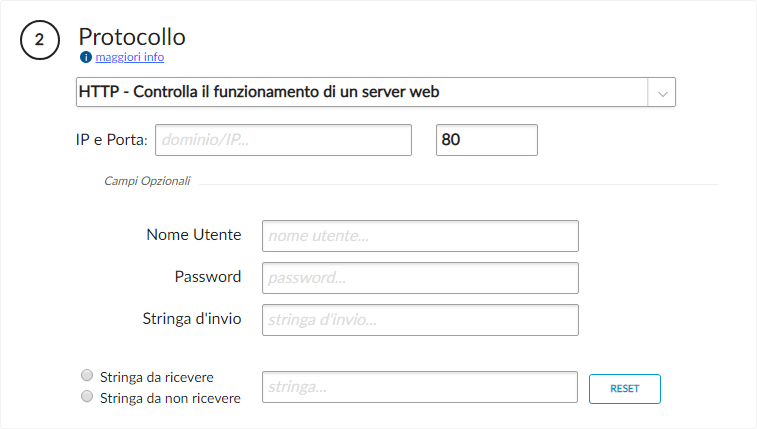The height and width of the screenshot is (429, 757).
Task: Click the "Protocollo" section heading
Action: (x=132, y=37)
